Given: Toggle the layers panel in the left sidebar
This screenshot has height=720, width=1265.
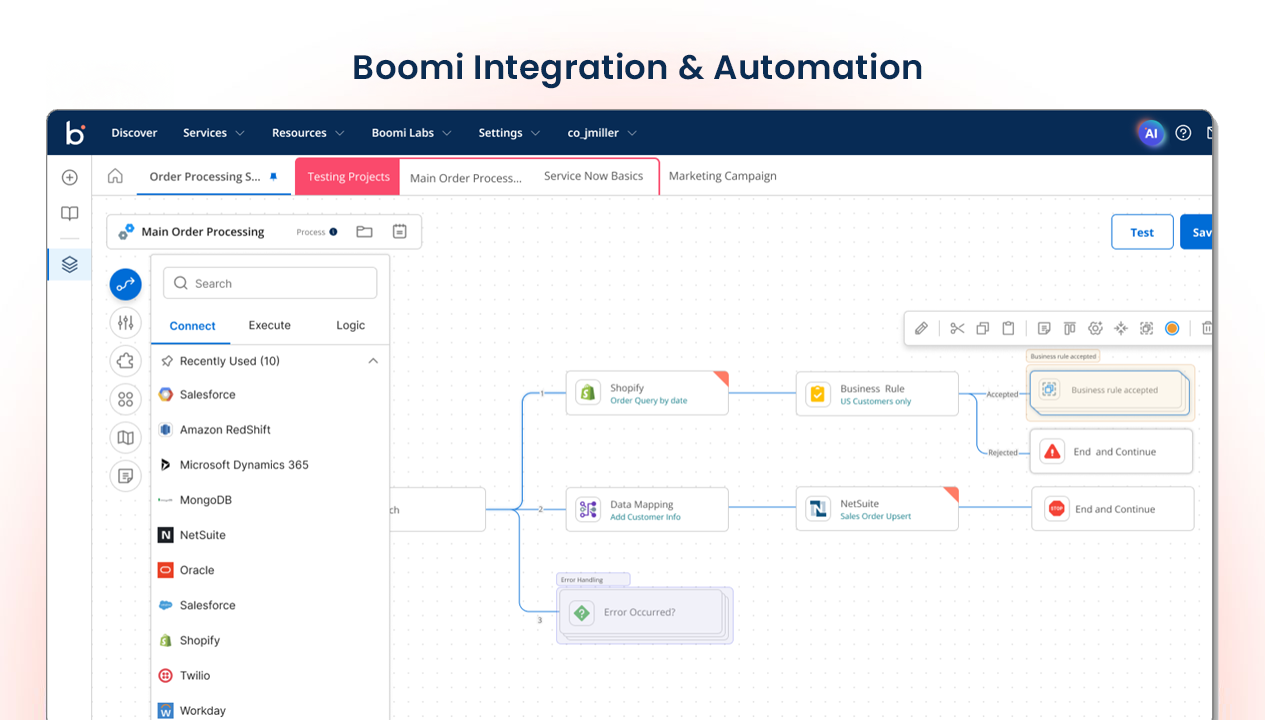Looking at the screenshot, I should [69, 264].
